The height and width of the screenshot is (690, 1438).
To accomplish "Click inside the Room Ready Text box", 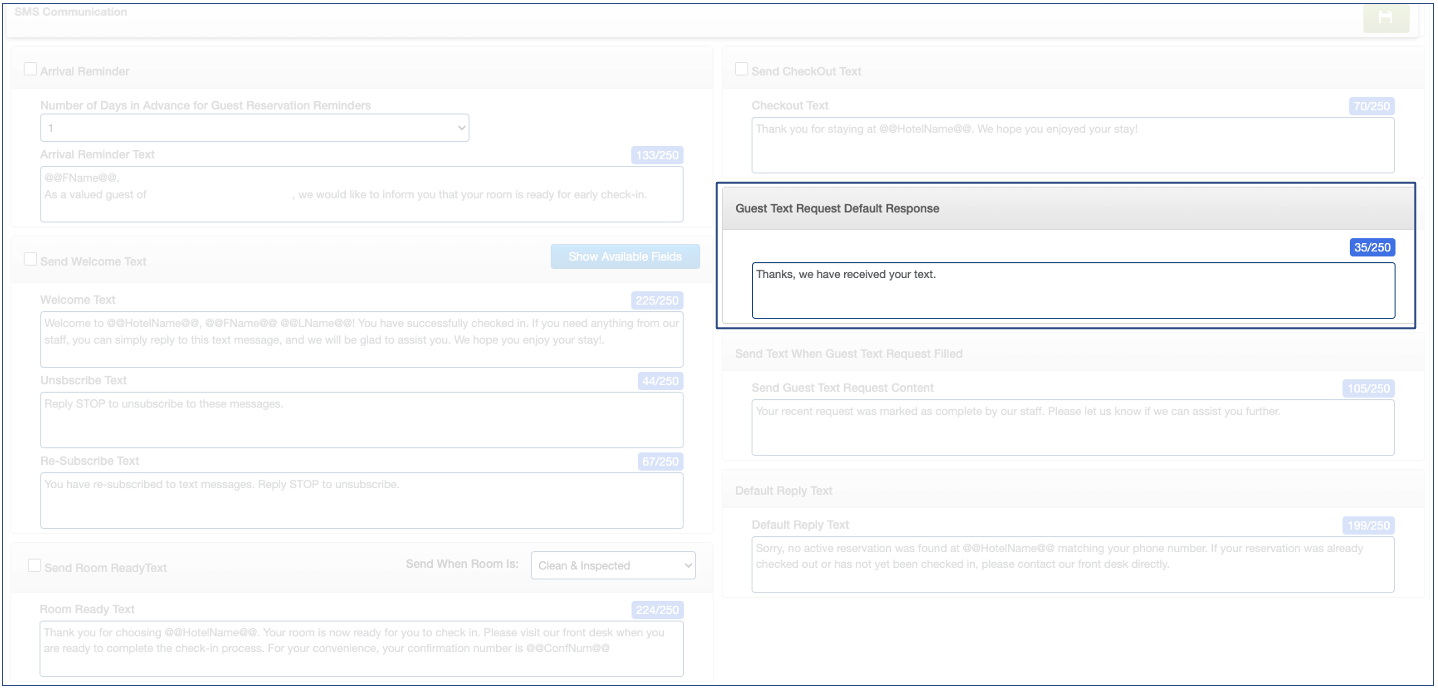I will pyautogui.click(x=361, y=648).
